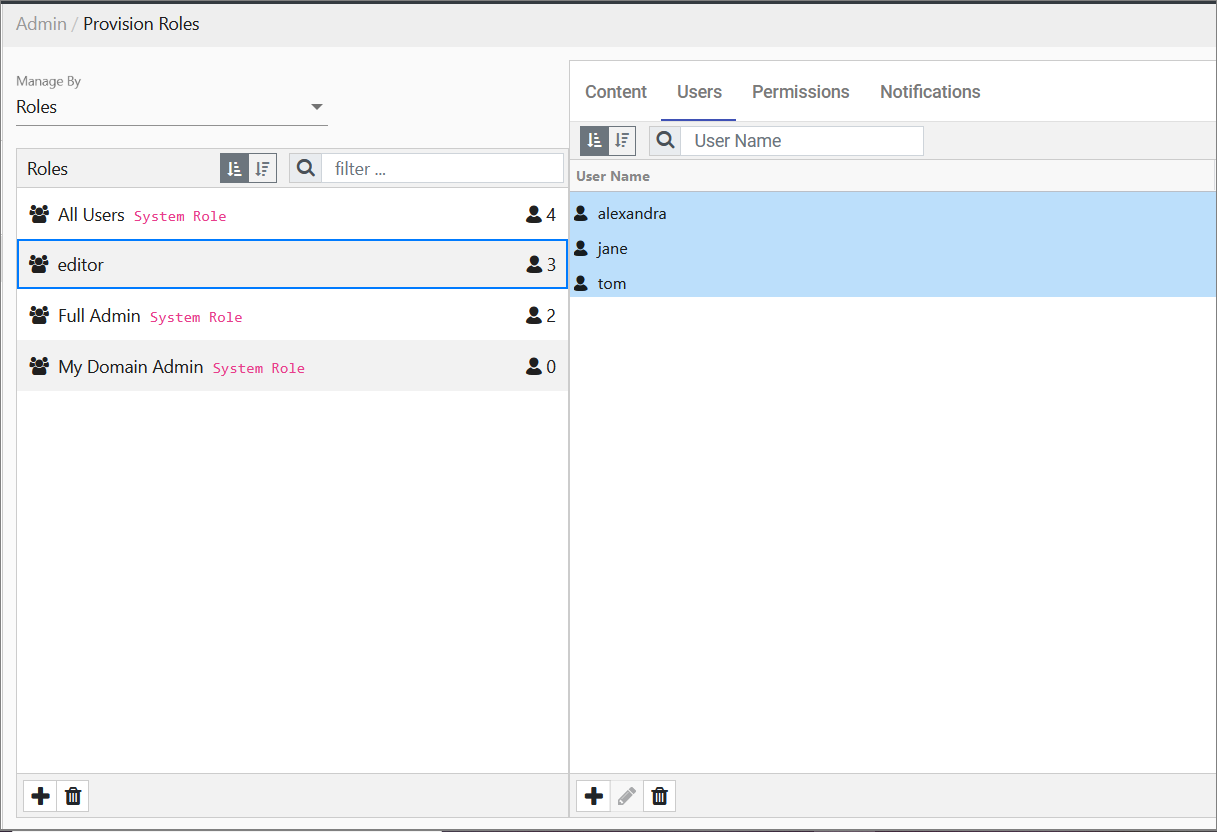Select user tom
Image resolution: width=1217 pixels, height=832 pixels.
(x=893, y=283)
